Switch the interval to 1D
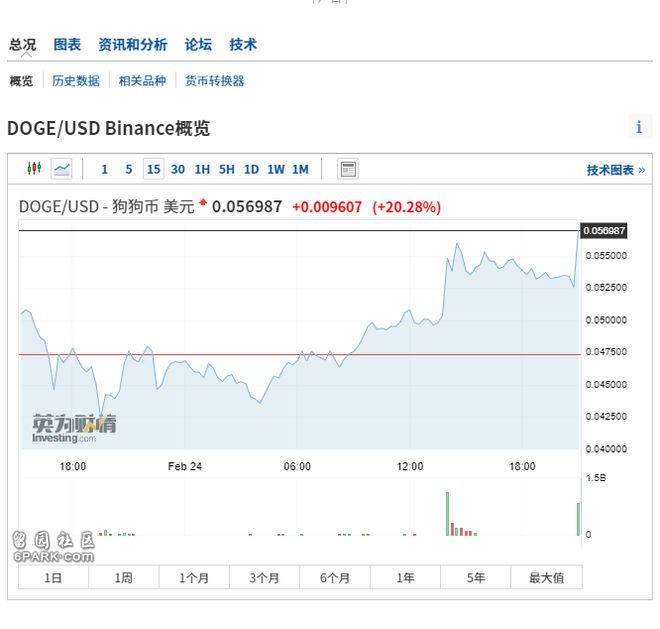Viewport: 660px width, 629px height. 251,169
